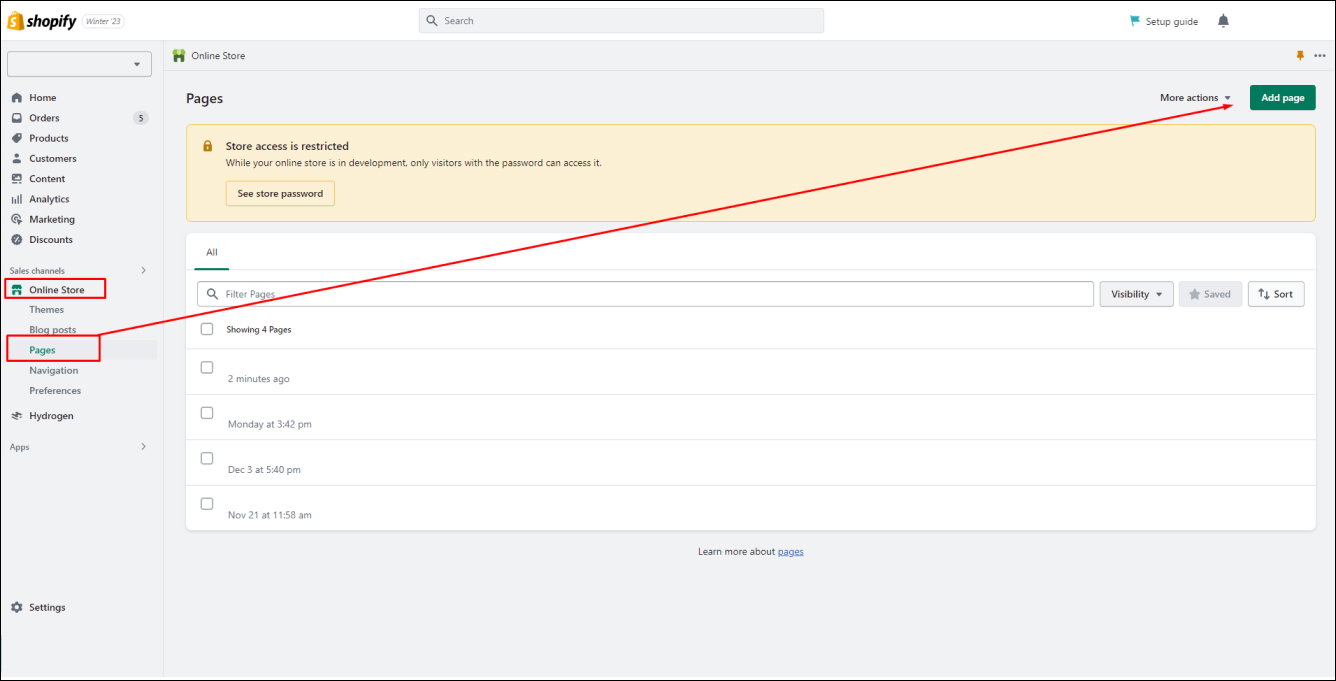This screenshot has height=681, width=1336.
Task: Open the notifications bell
Action: 1223,21
